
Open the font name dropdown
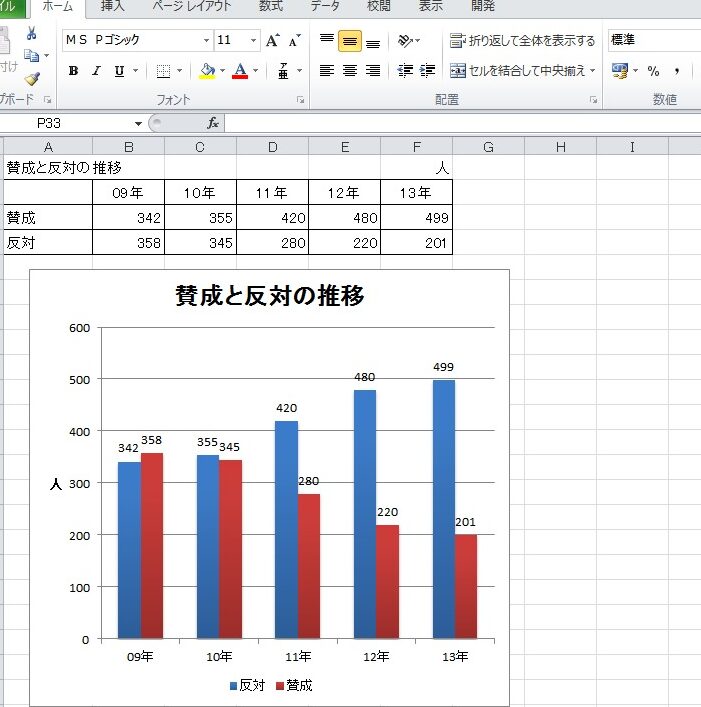(206, 41)
